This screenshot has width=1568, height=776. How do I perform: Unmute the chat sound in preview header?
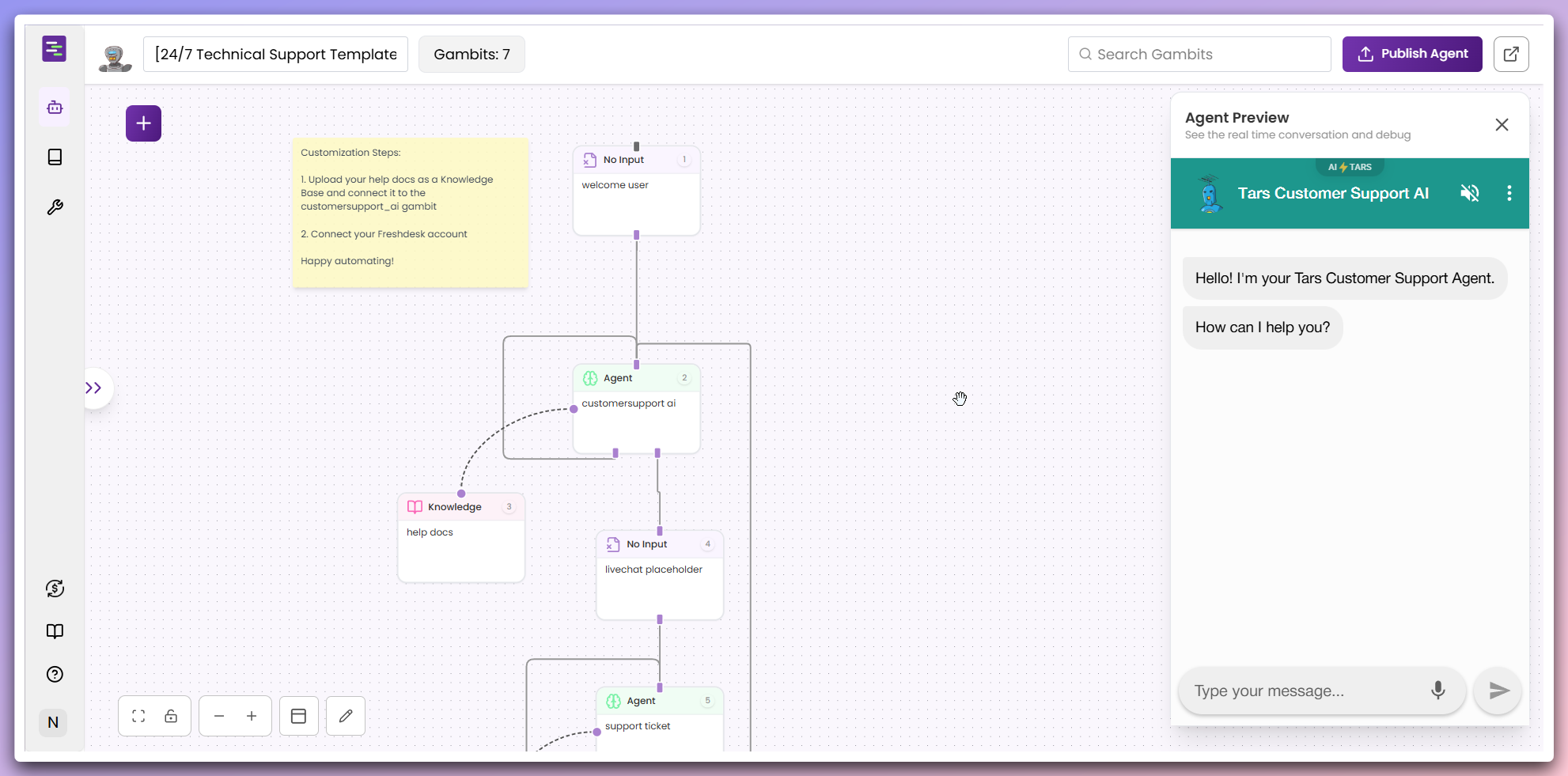1470,193
